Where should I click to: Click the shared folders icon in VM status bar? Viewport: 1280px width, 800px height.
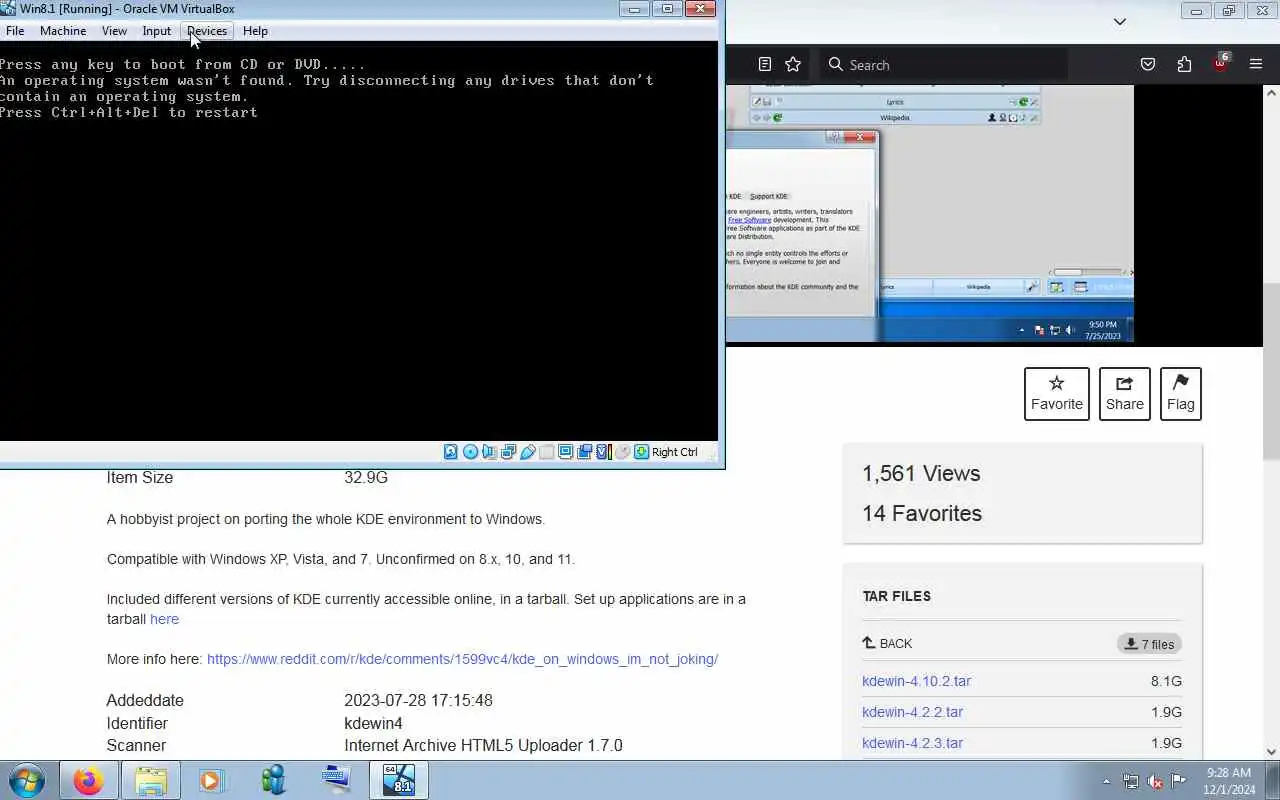click(546, 452)
